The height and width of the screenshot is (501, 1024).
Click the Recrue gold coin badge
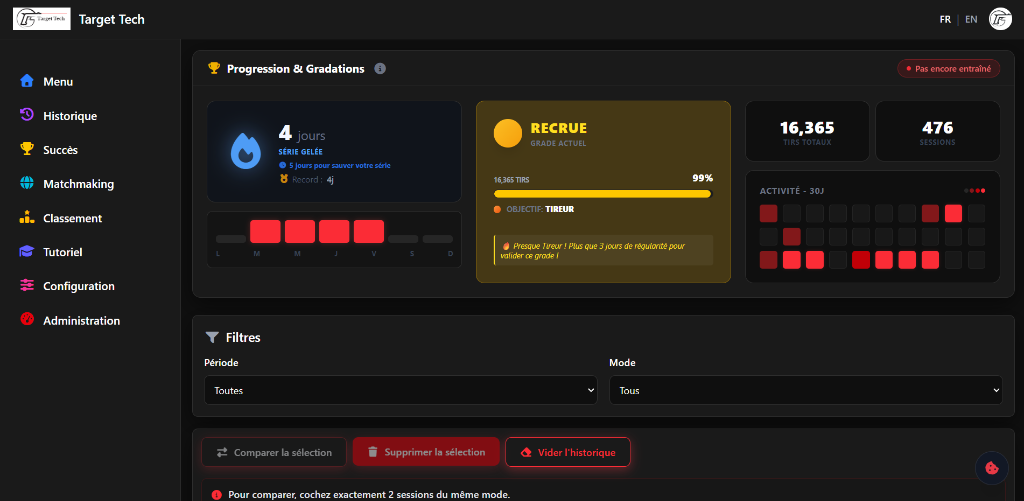pyautogui.click(x=507, y=133)
